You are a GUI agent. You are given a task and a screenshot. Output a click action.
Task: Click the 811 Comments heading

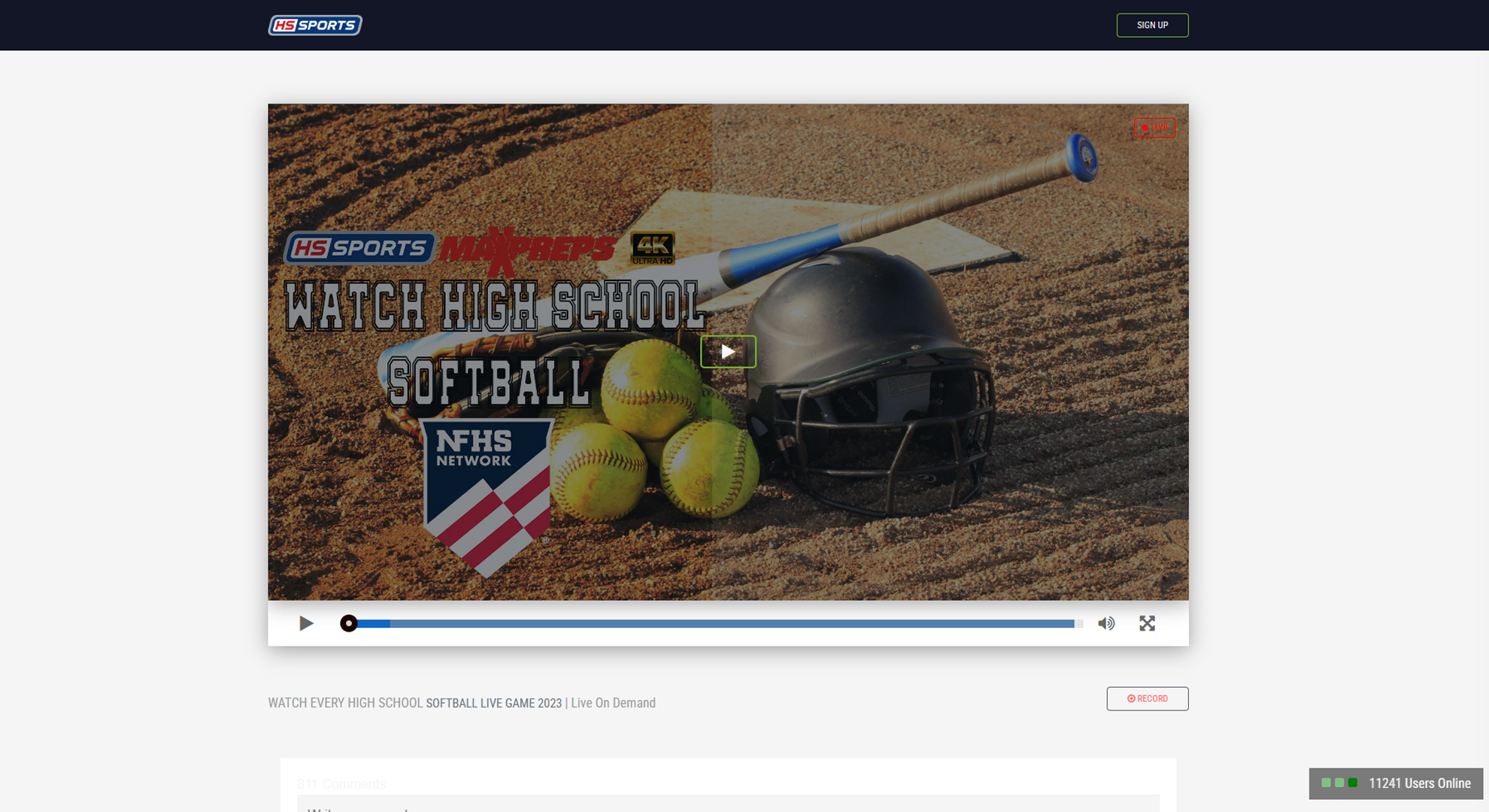tap(341, 784)
